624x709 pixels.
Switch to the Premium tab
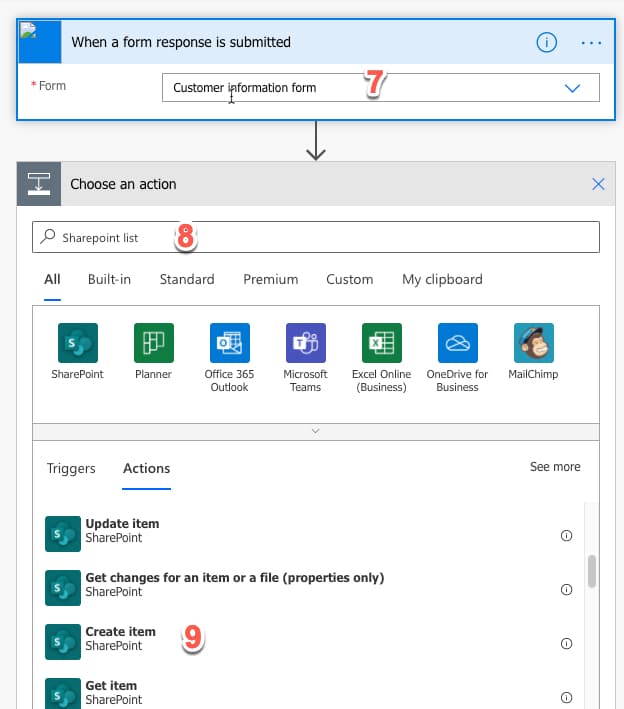click(x=270, y=280)
